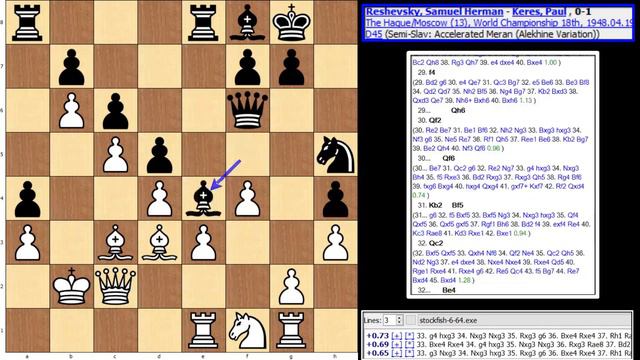Select the black pawn on d5

click(x=159, y=154)
